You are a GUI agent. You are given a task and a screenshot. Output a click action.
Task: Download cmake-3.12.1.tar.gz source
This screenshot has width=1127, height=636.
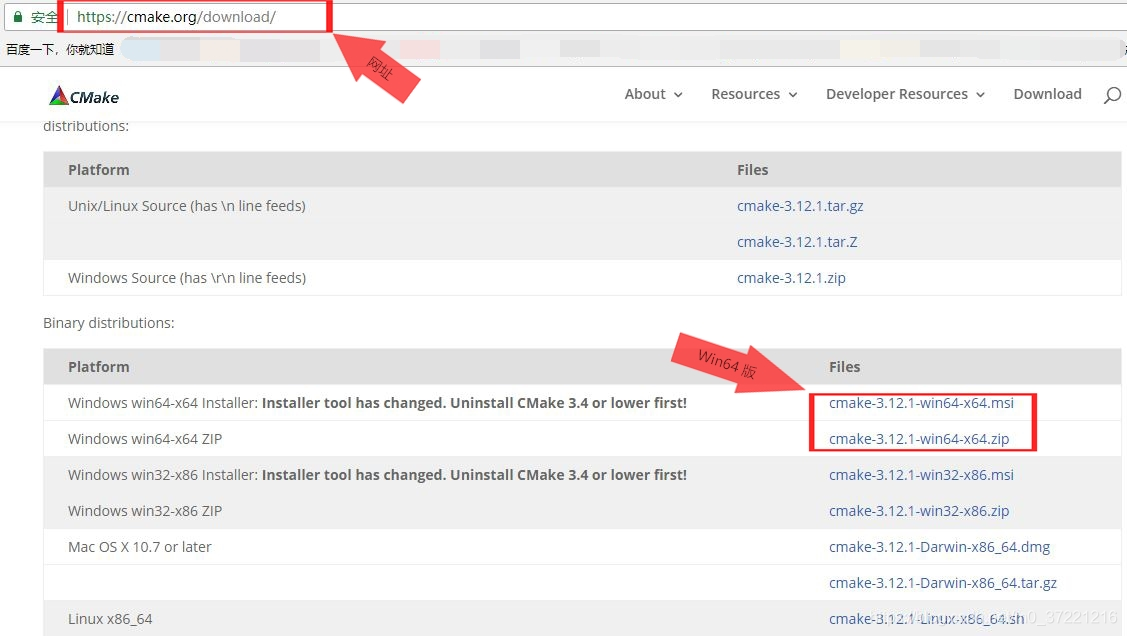pyautogui.click(x=800, y=206)
